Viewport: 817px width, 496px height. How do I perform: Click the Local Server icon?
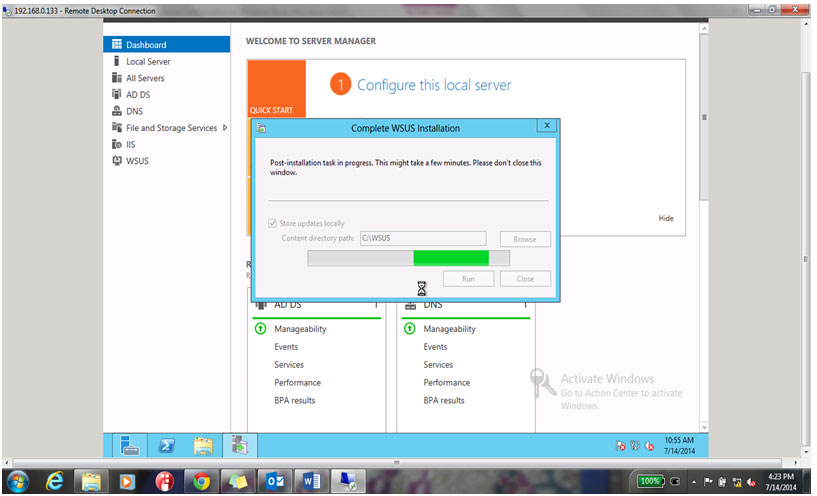coord(117,61)
